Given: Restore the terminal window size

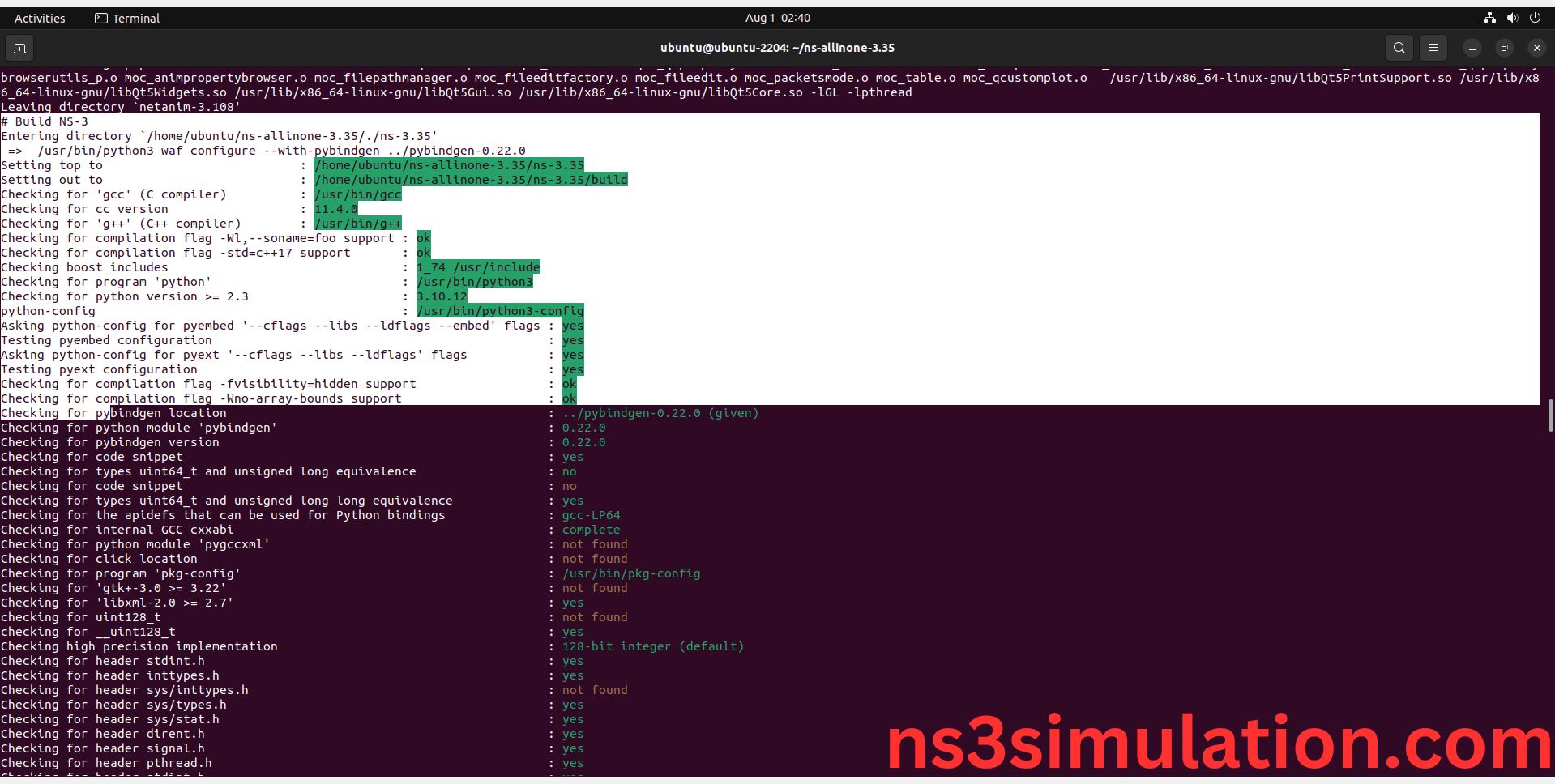Looking at the screenshot, I should 1505,49.
